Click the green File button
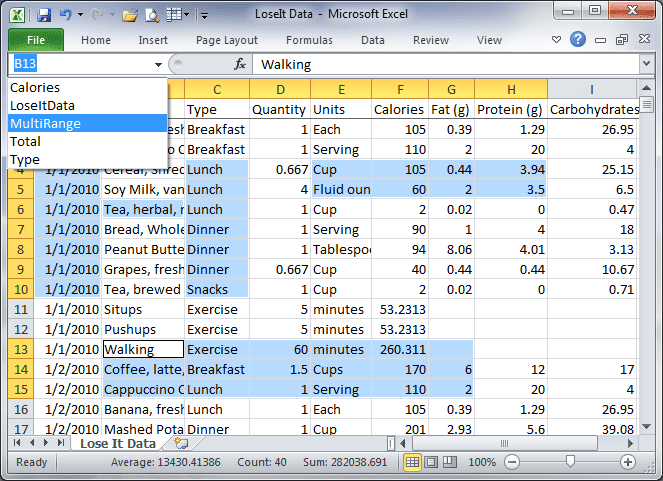The width and height of the screenshot is (663, 481). click(36, 40)
